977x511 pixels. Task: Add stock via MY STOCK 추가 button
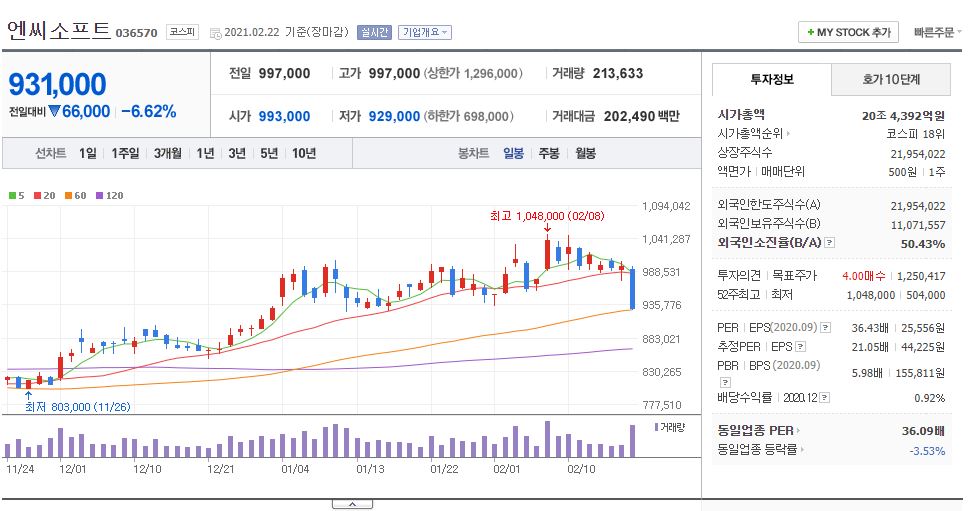pyautogui.click(x=848, y=32)
